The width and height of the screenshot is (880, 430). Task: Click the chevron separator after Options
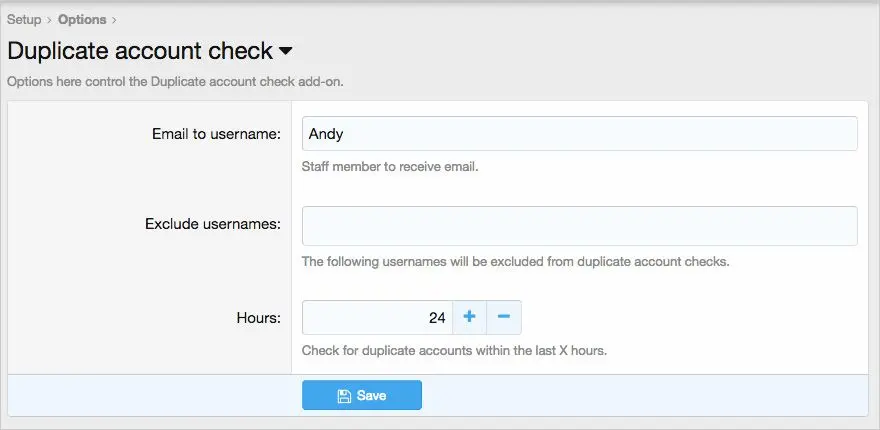[x=114, y=19]
